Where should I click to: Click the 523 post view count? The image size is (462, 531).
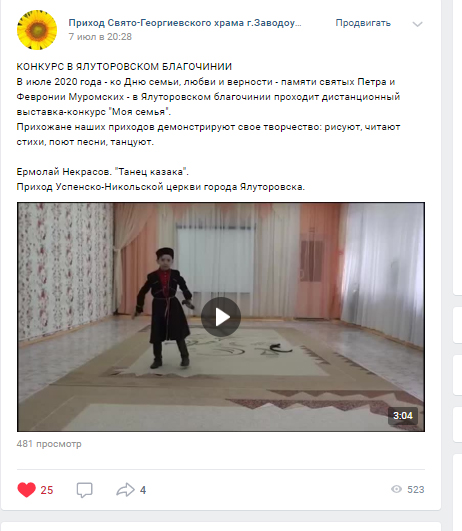(416, 489)
